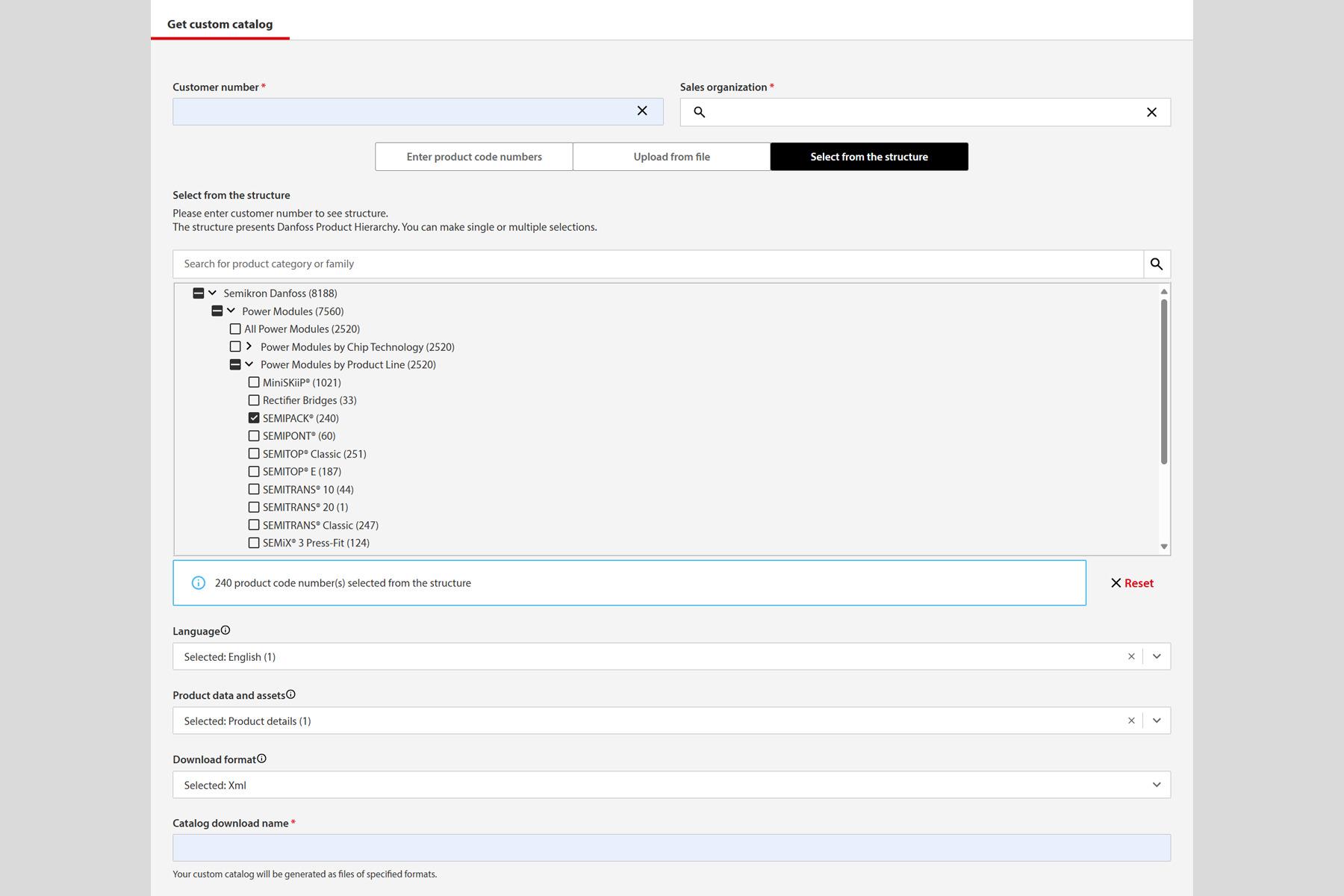Viewport: 1344px width, 896px height.
Task: Click the SEMIPACK® (240) row label
Action: 301,418
